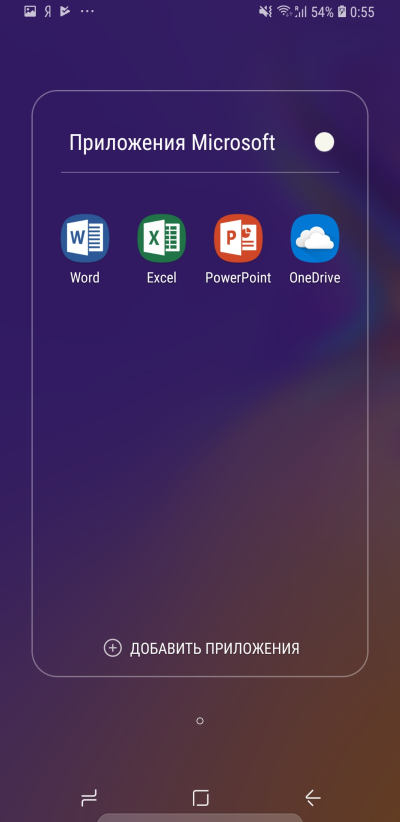Tap the PowerPoint text label
The height and width of the screenshot is (822, 400).
(238, 278)
